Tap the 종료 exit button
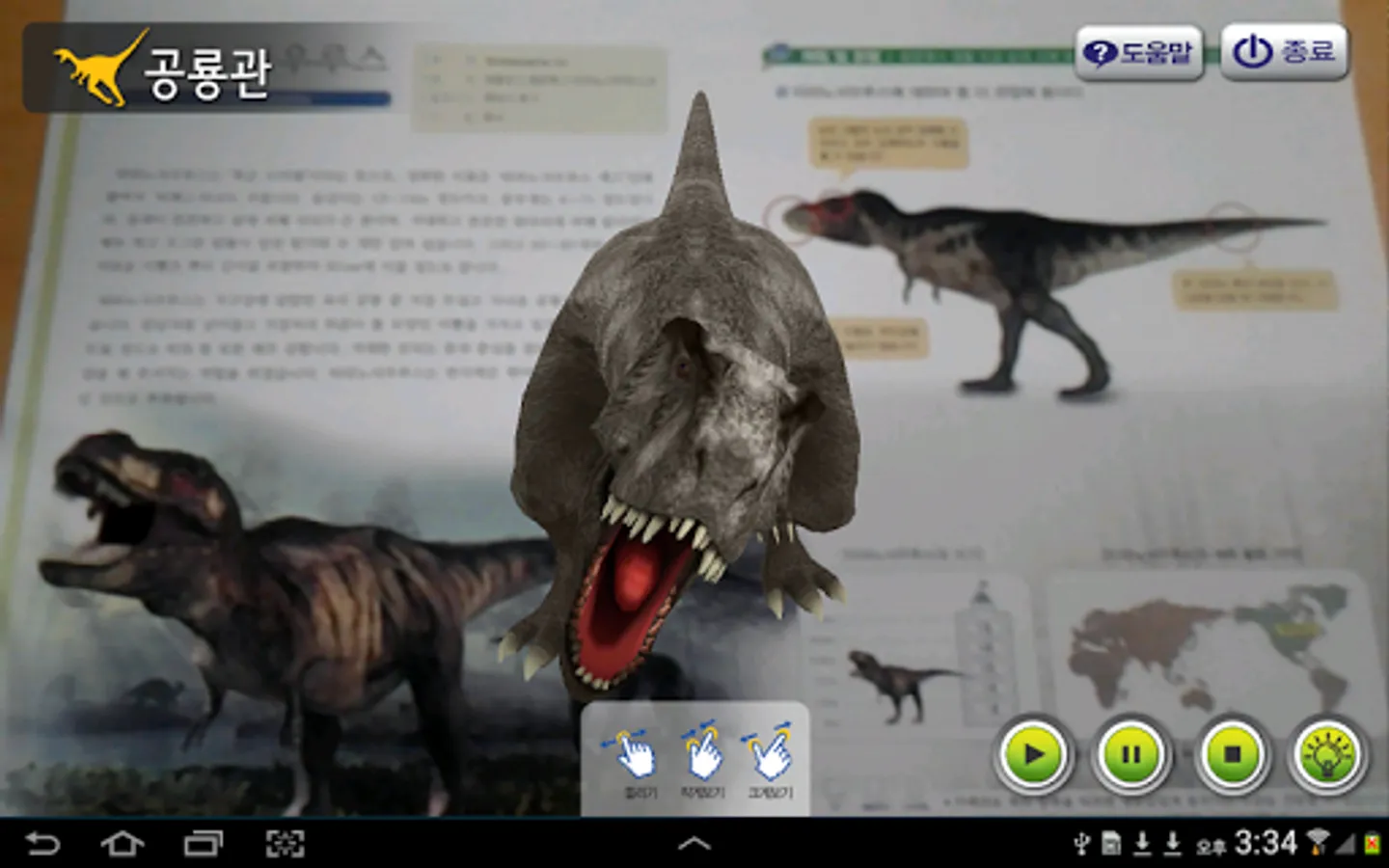1389x868 pixels. click(1285, 52)
